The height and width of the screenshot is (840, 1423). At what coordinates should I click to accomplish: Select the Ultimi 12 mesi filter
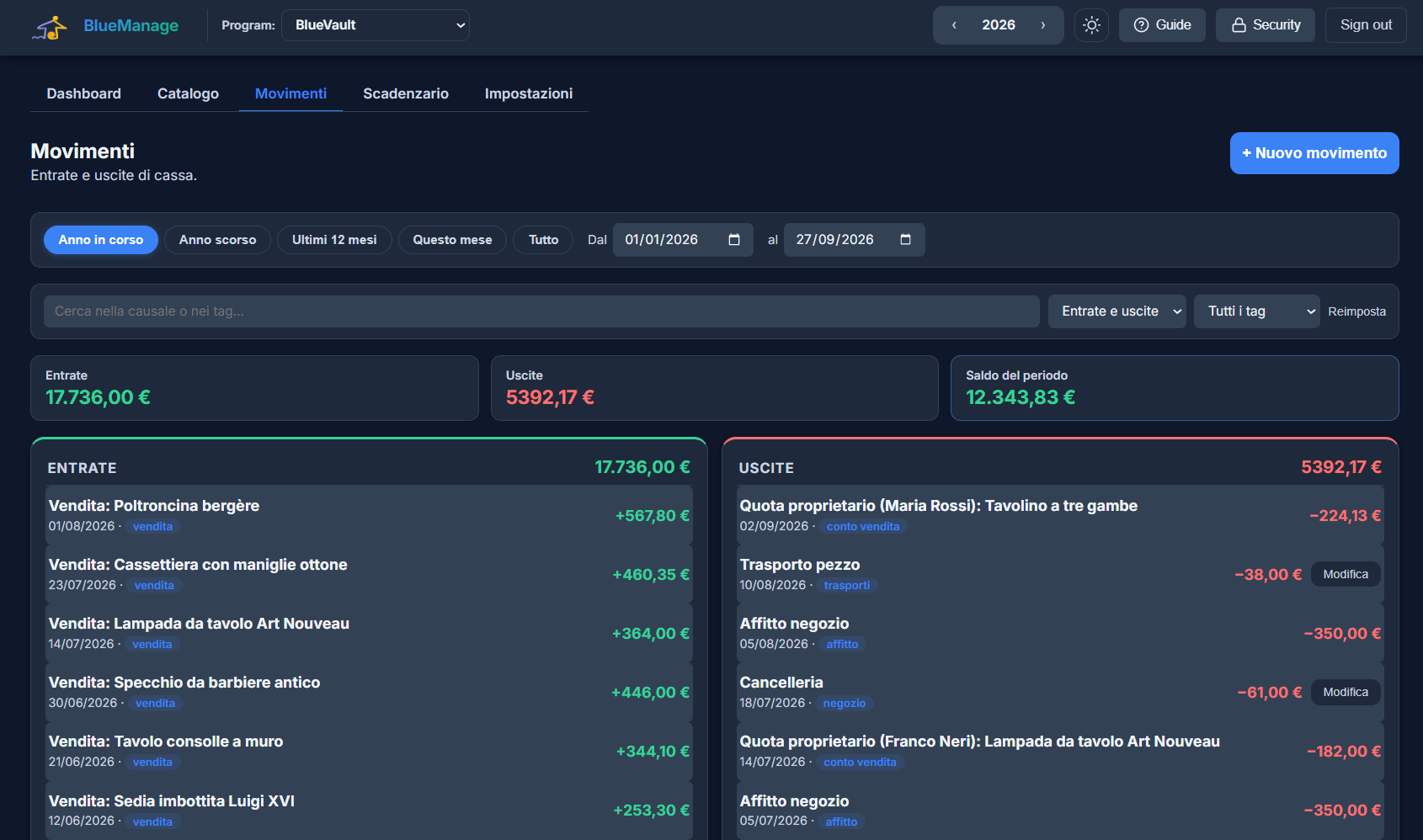click(x=334, y=240)
